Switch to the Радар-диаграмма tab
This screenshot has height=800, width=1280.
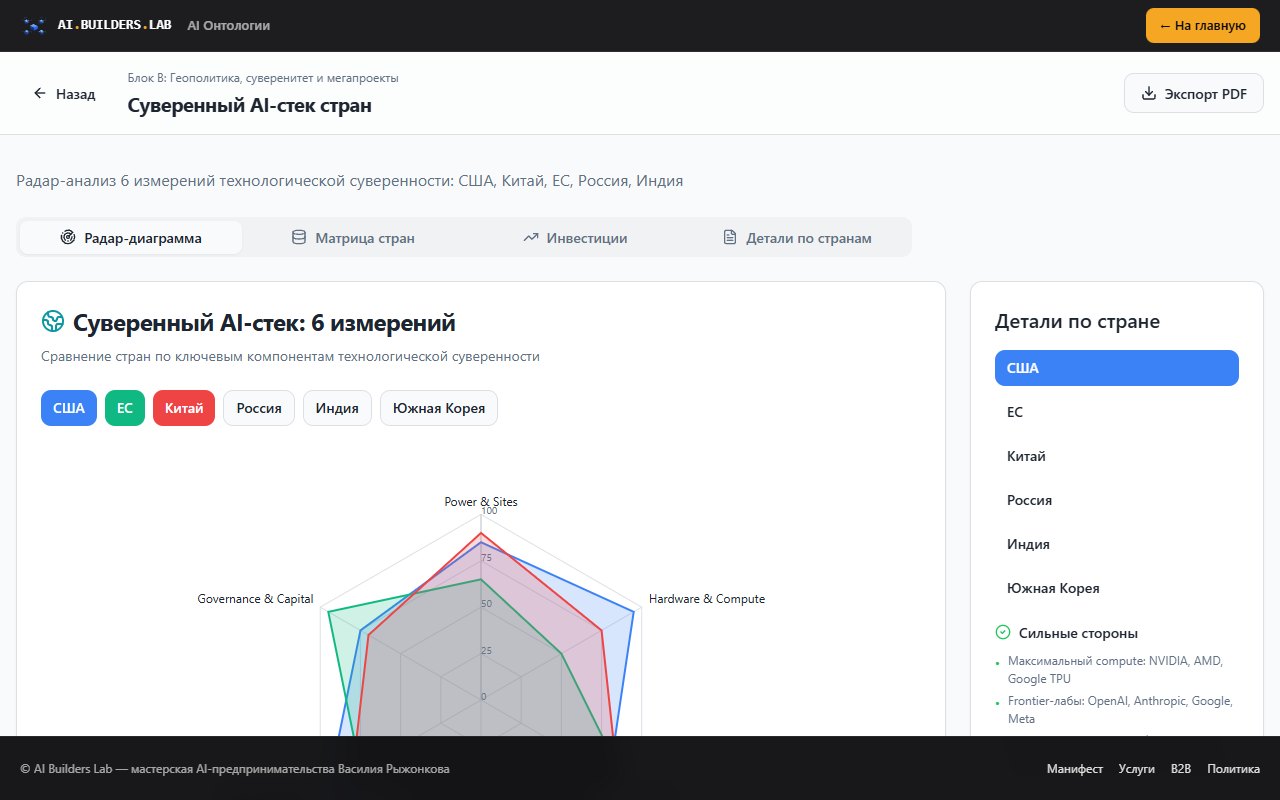pyautogui.click(x=131, y=238)
